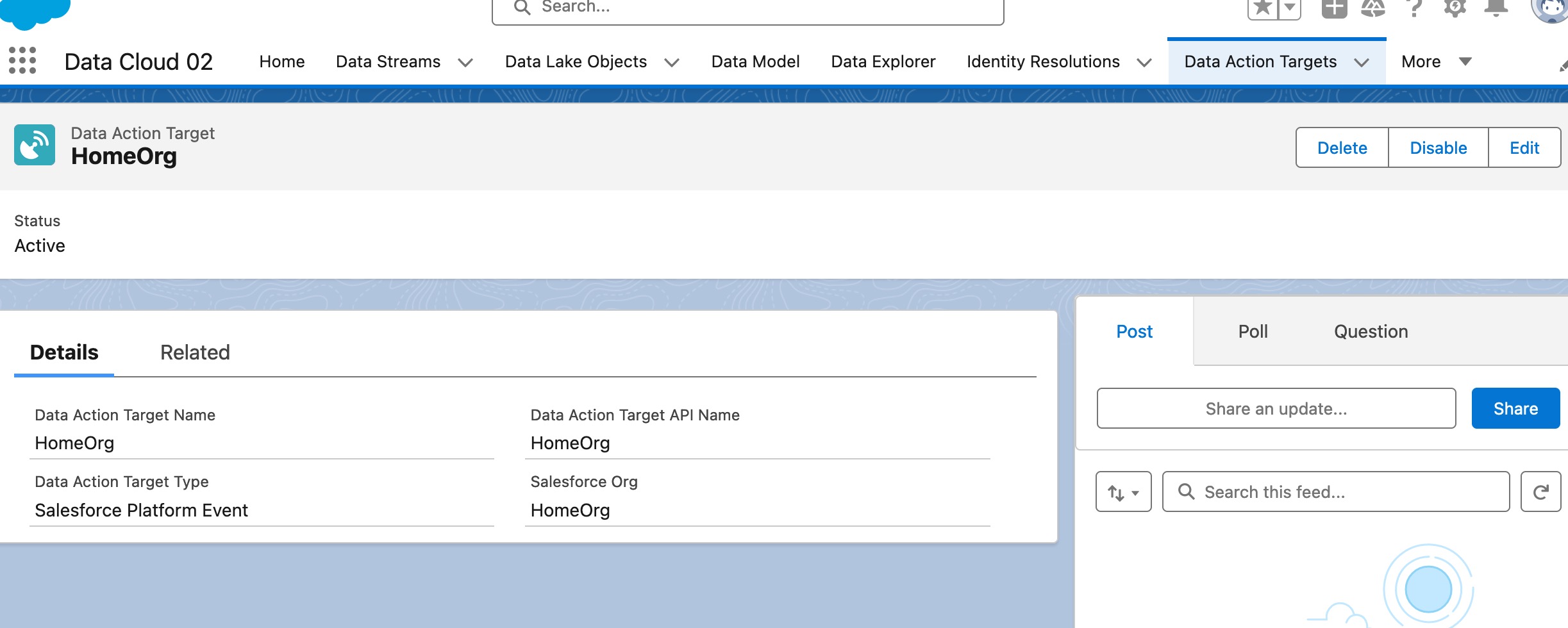Viewport: 1568px width, 628px height.
Task: Switch to the Question tab
Action: coord(1371,331)
